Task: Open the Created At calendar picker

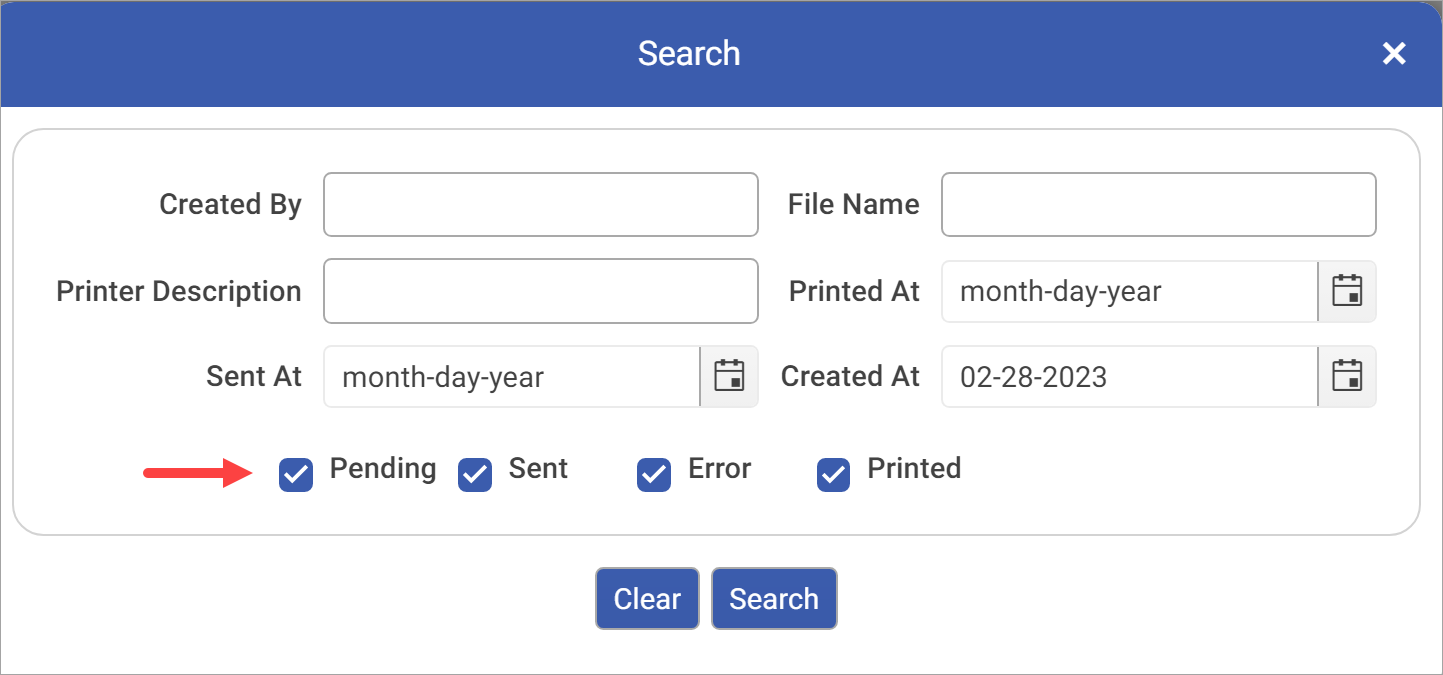Action: pyautogui.click(x=1347, y=376)
